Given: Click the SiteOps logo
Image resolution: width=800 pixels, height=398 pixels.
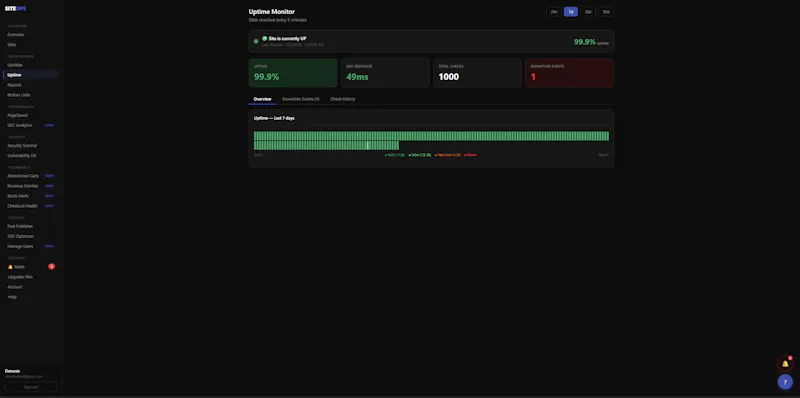Looking at the screenshot, I should [x=15, y=9].
